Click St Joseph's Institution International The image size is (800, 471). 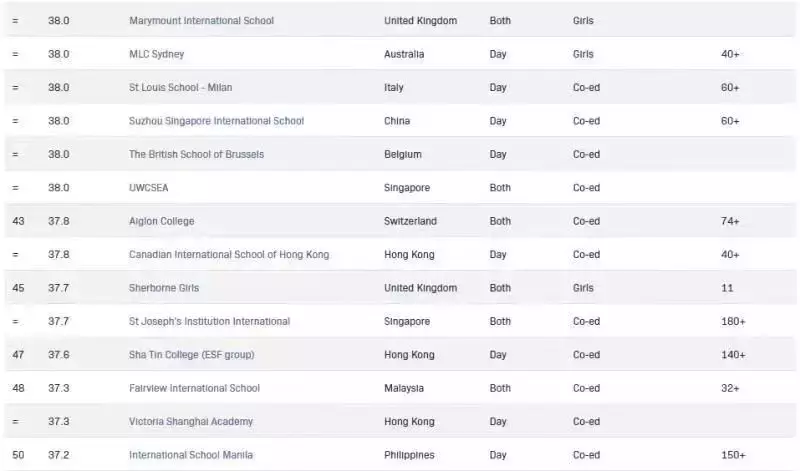(209, 322)
